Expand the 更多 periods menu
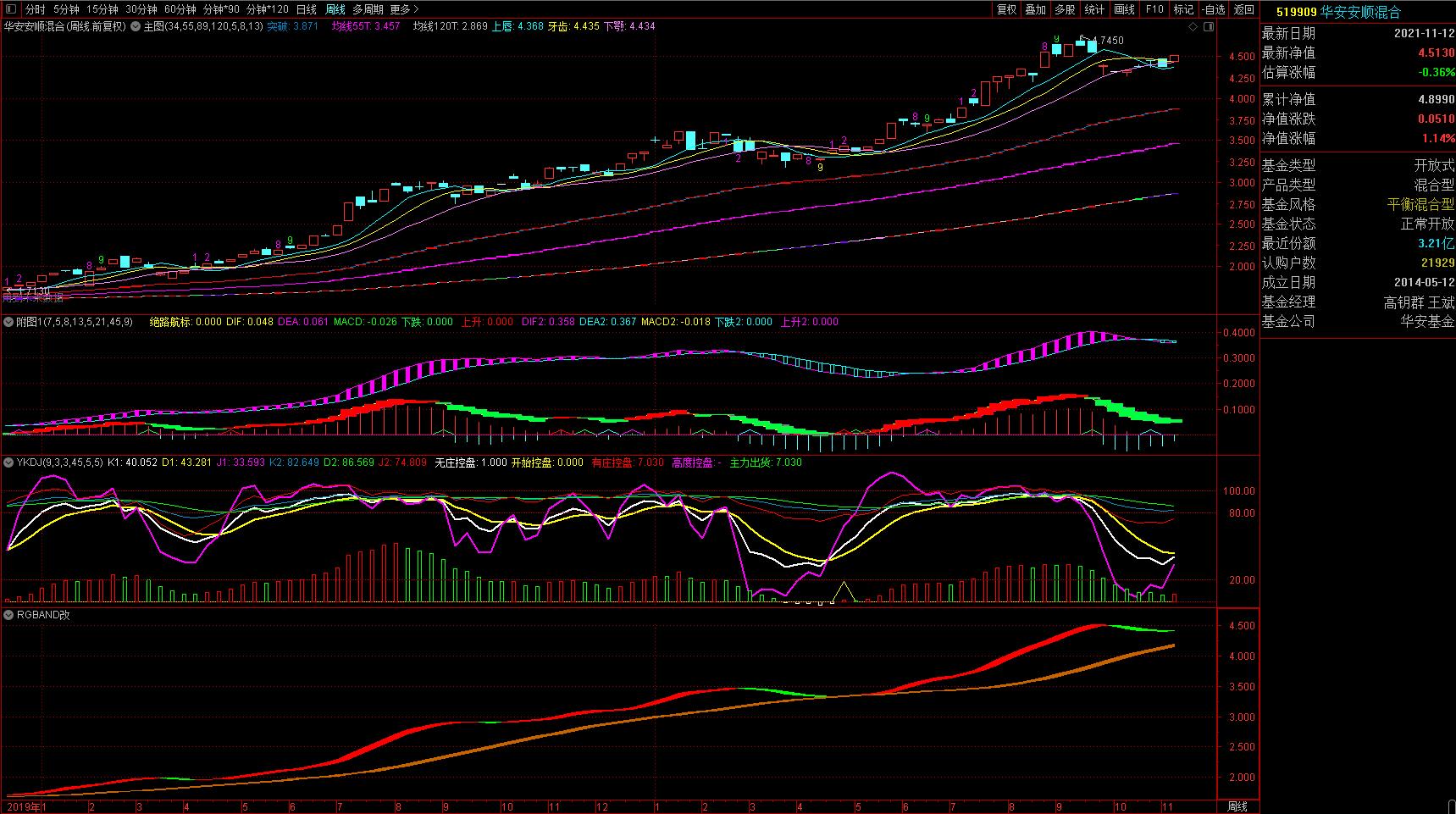This screenshot has width=1456, height=814. tap(404, 9)
